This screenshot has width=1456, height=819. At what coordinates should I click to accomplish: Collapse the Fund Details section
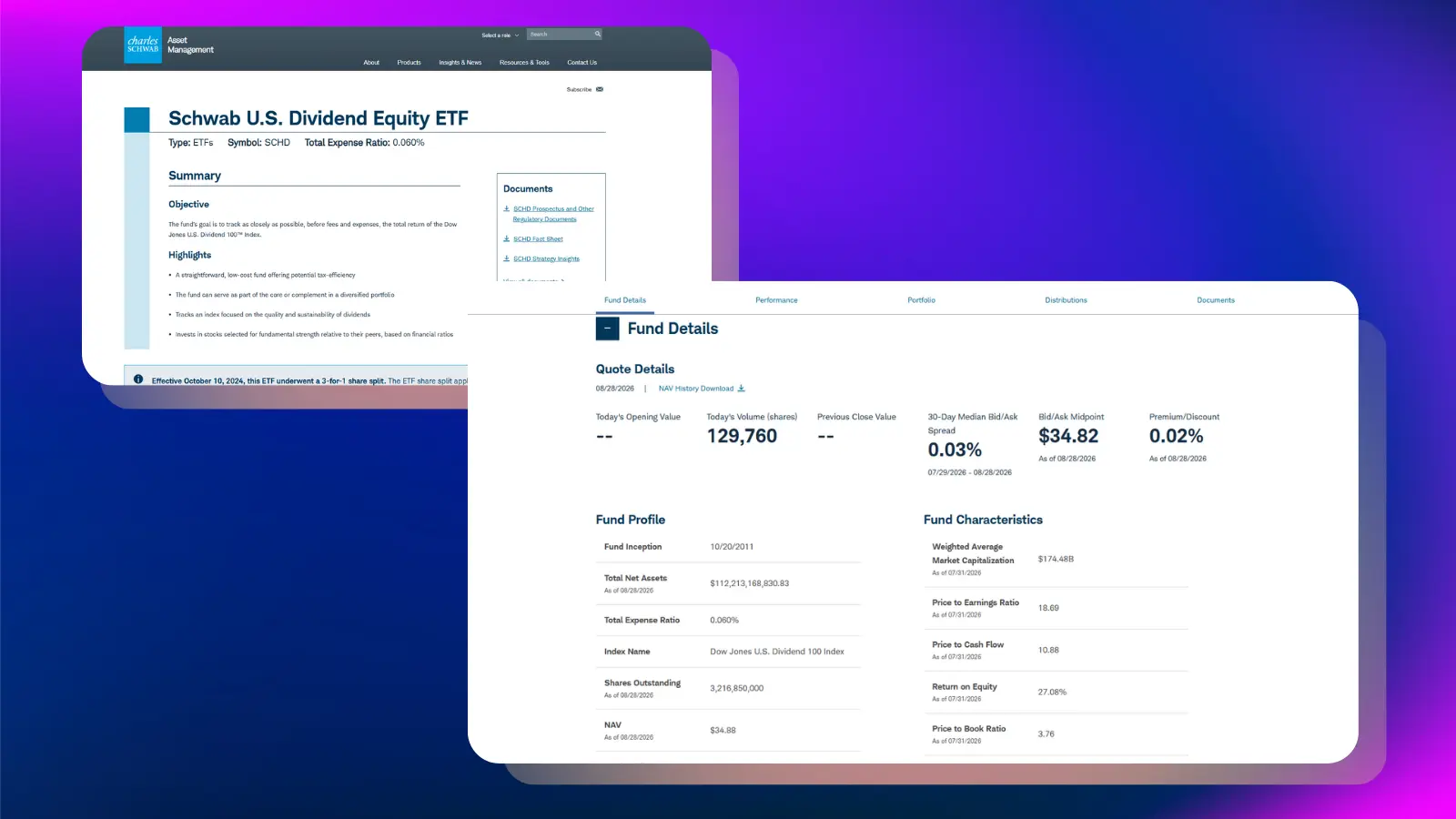click(607, 329)
